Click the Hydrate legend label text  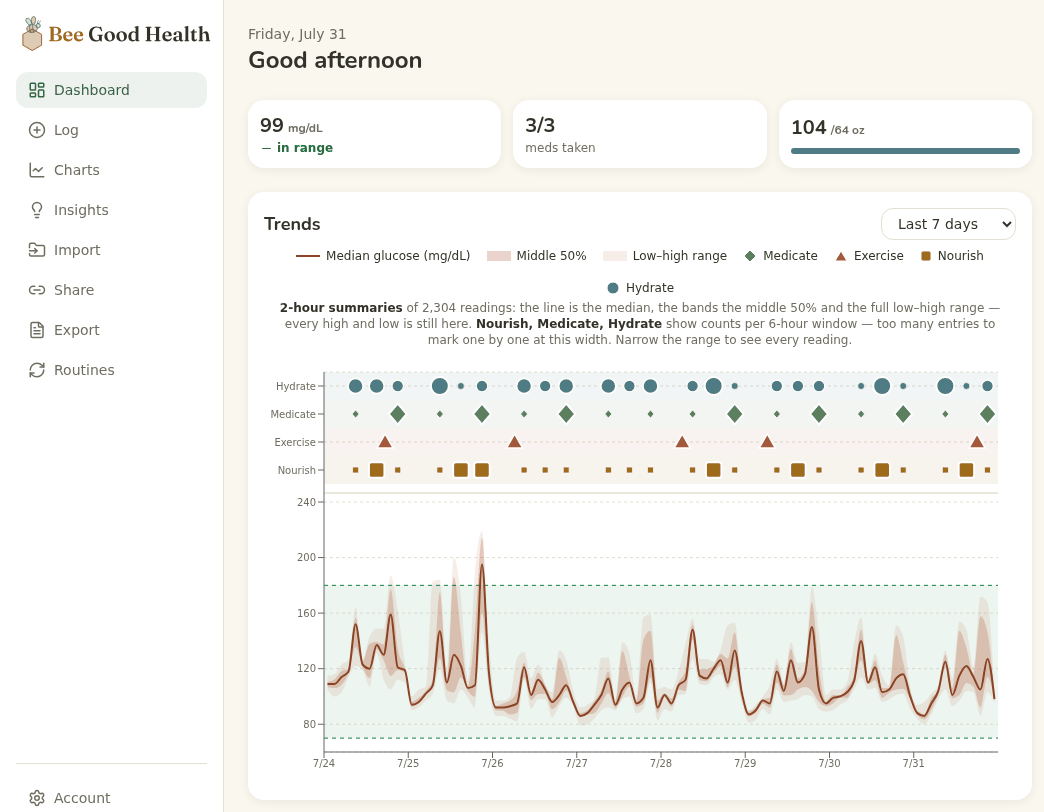click(x=649, y=288)
